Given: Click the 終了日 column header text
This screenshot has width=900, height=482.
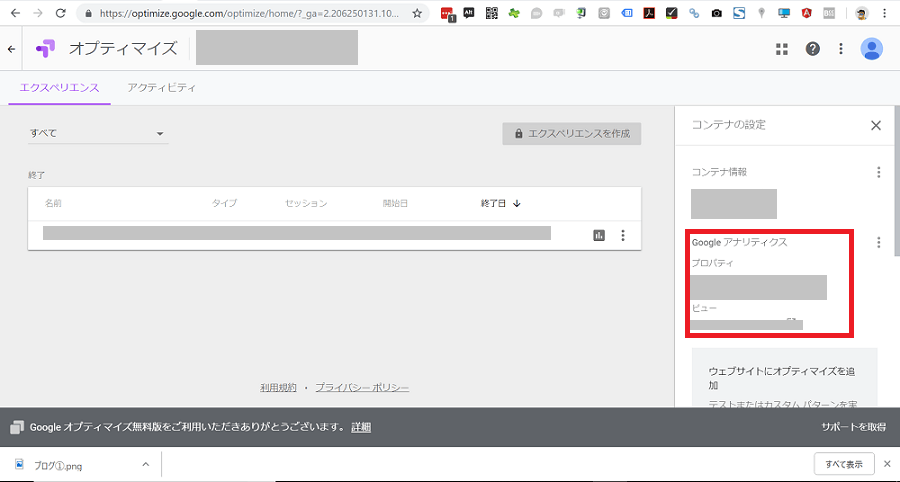Looking at the screenshot, I should (494, 203).
